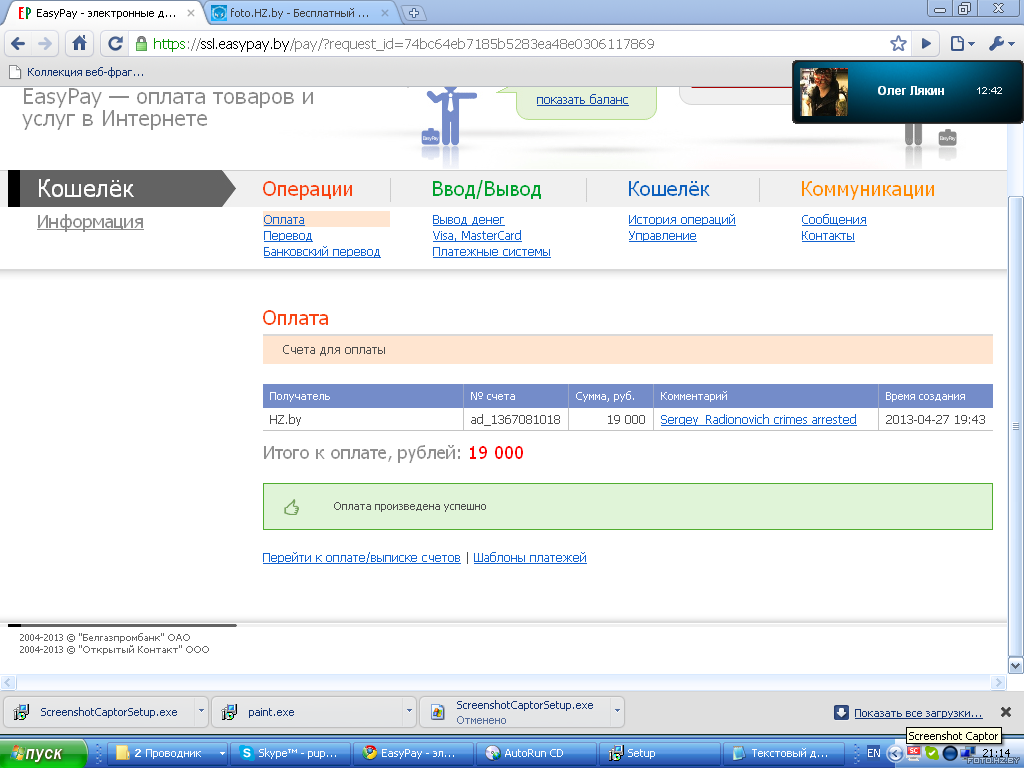Switch to the foto.HZ.by tab
This screenshot has width=1024, height=768.
pos(300,13)
